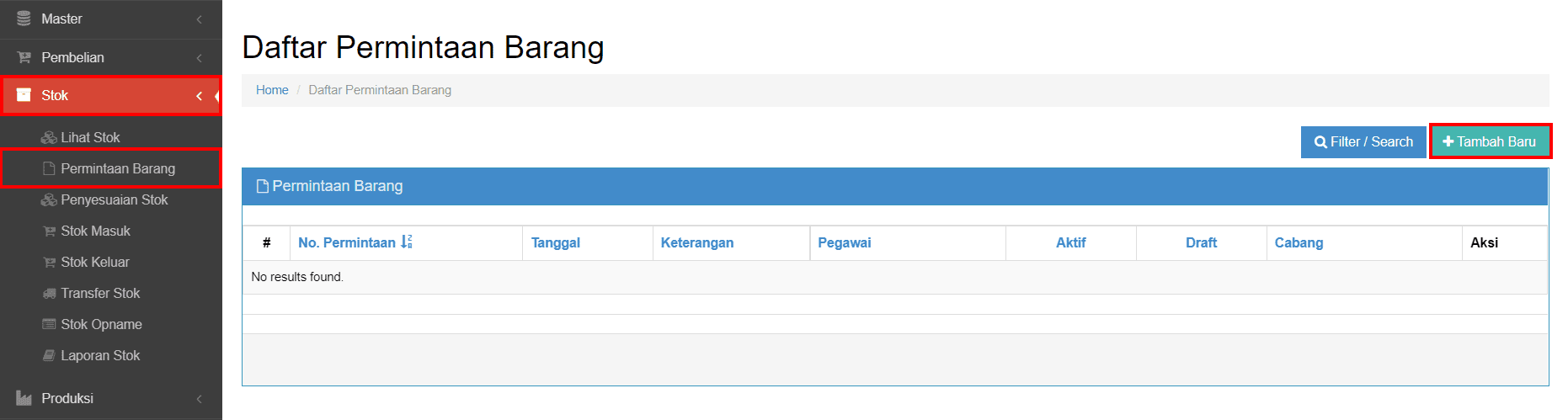The height and width of the screenshot is (420, 1568).
Task: Open Permintaan Barang menu item
Action: click(x=118, y=168)
